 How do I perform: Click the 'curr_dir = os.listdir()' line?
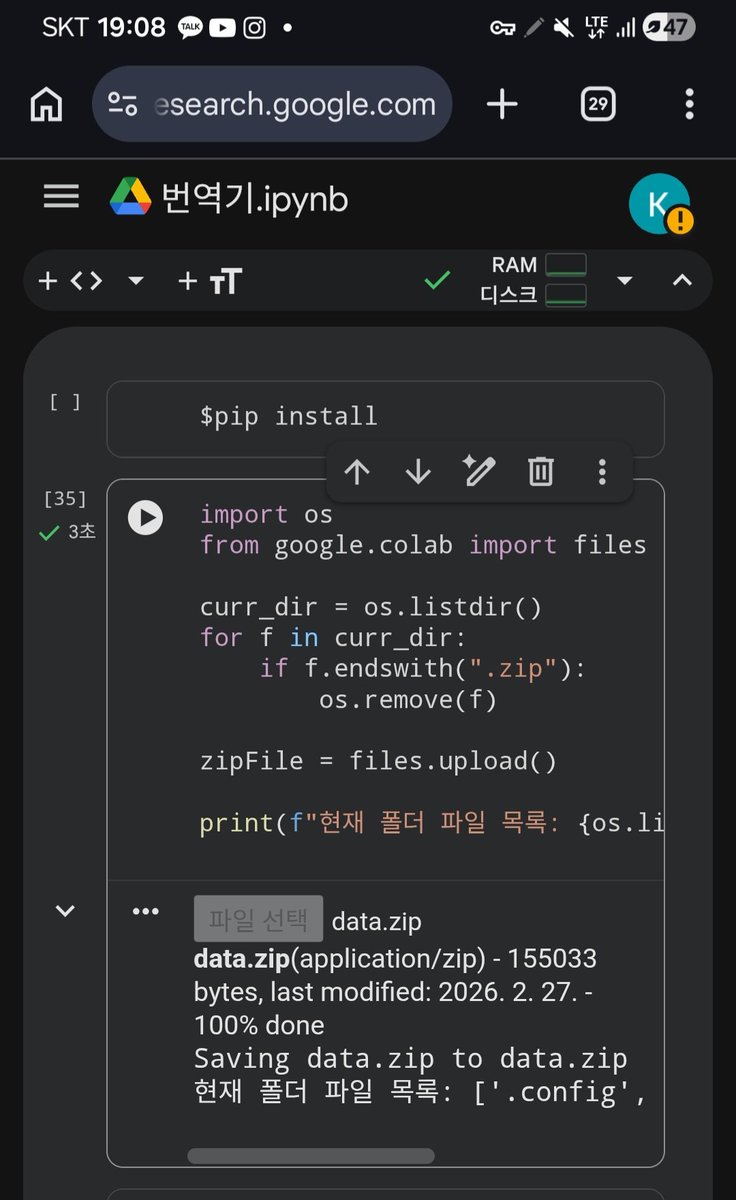(371, 607)
